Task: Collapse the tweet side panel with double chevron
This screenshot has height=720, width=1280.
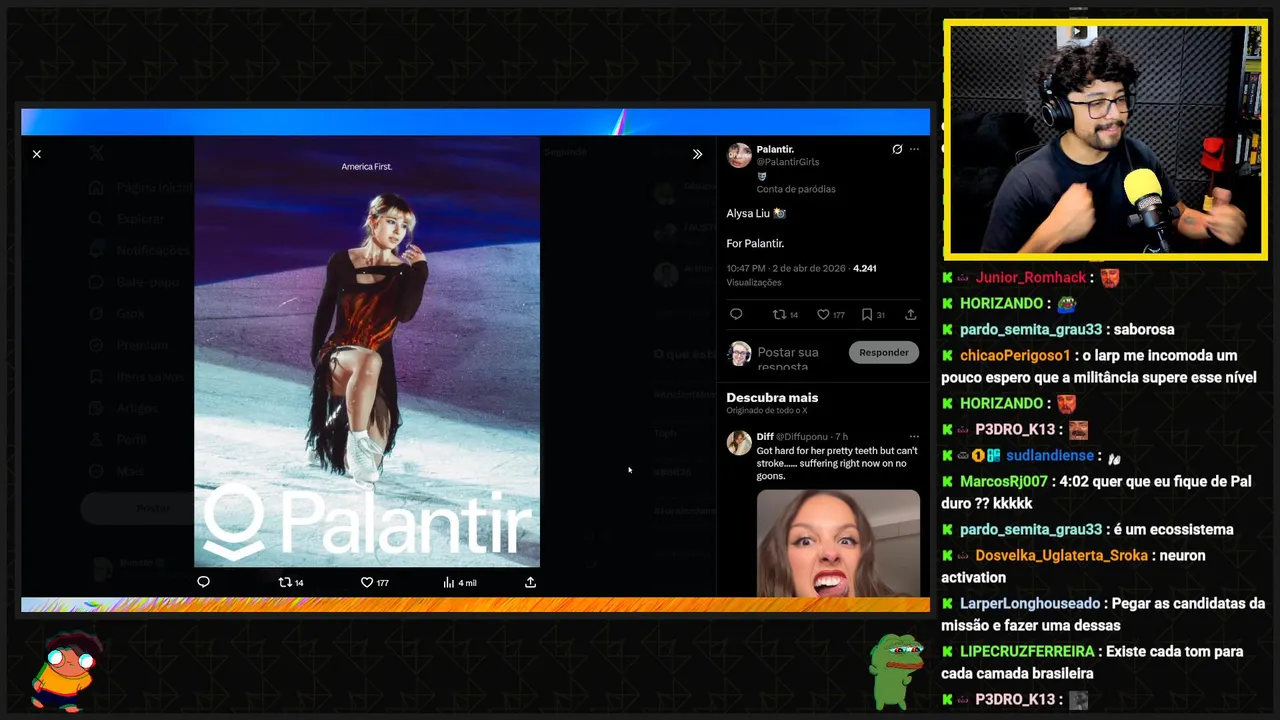Action: (x=697, y=154)
